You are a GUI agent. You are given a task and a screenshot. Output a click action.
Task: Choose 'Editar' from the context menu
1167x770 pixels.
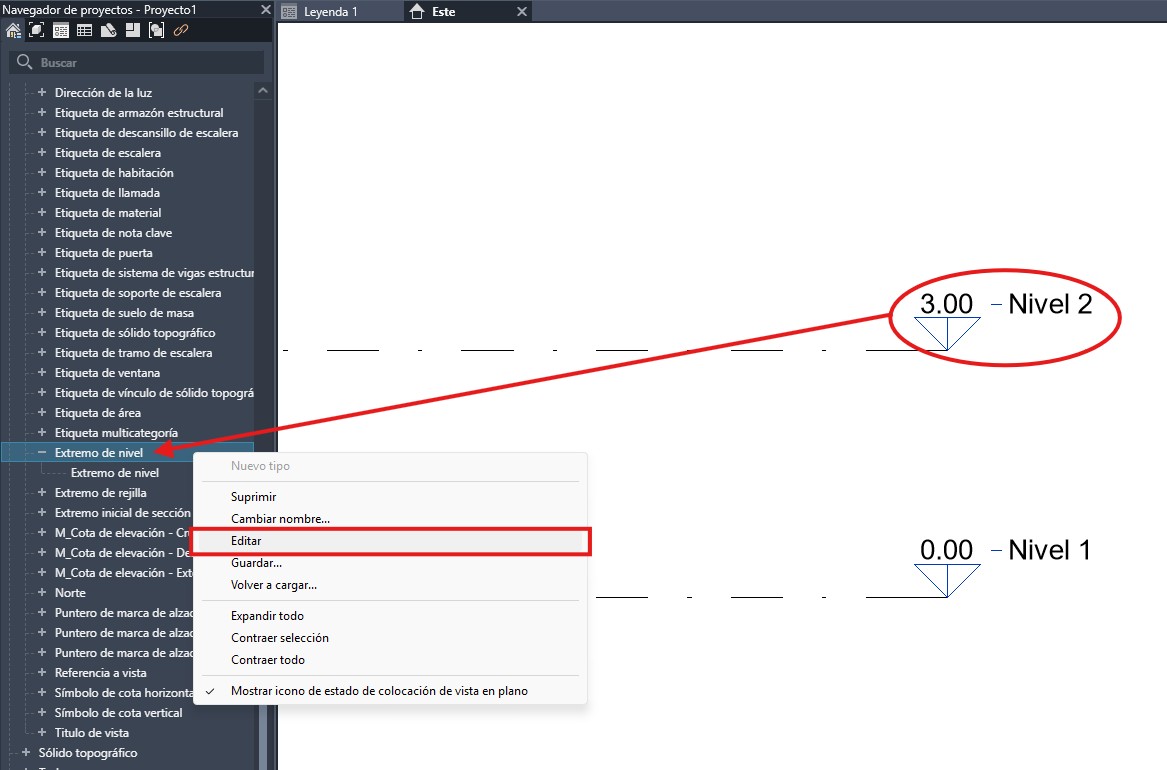246,541
